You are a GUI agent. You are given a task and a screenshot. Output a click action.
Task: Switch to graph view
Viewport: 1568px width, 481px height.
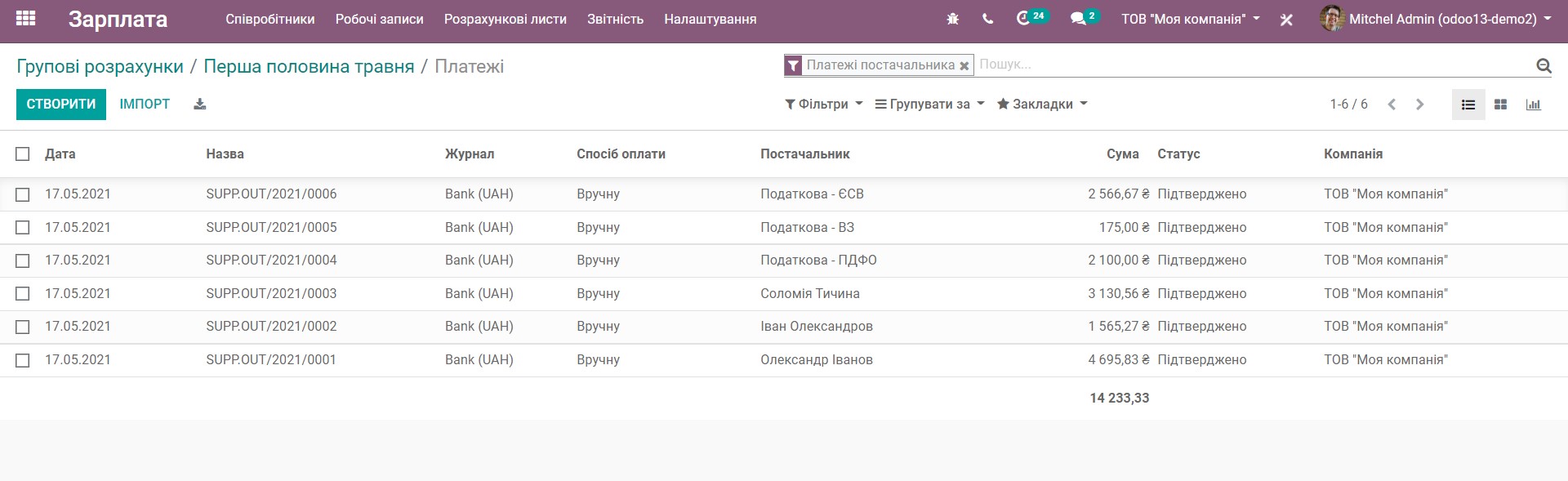coord(1533,105)
